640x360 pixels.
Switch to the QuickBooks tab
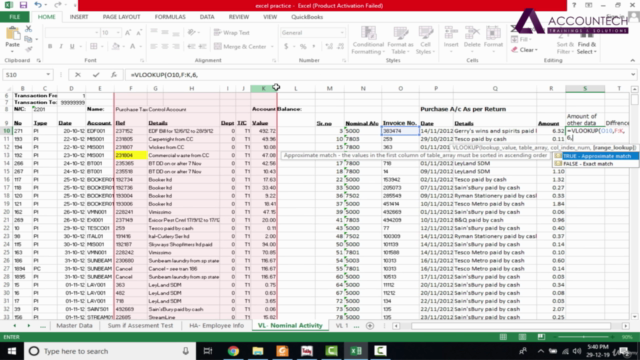point(307,17)
